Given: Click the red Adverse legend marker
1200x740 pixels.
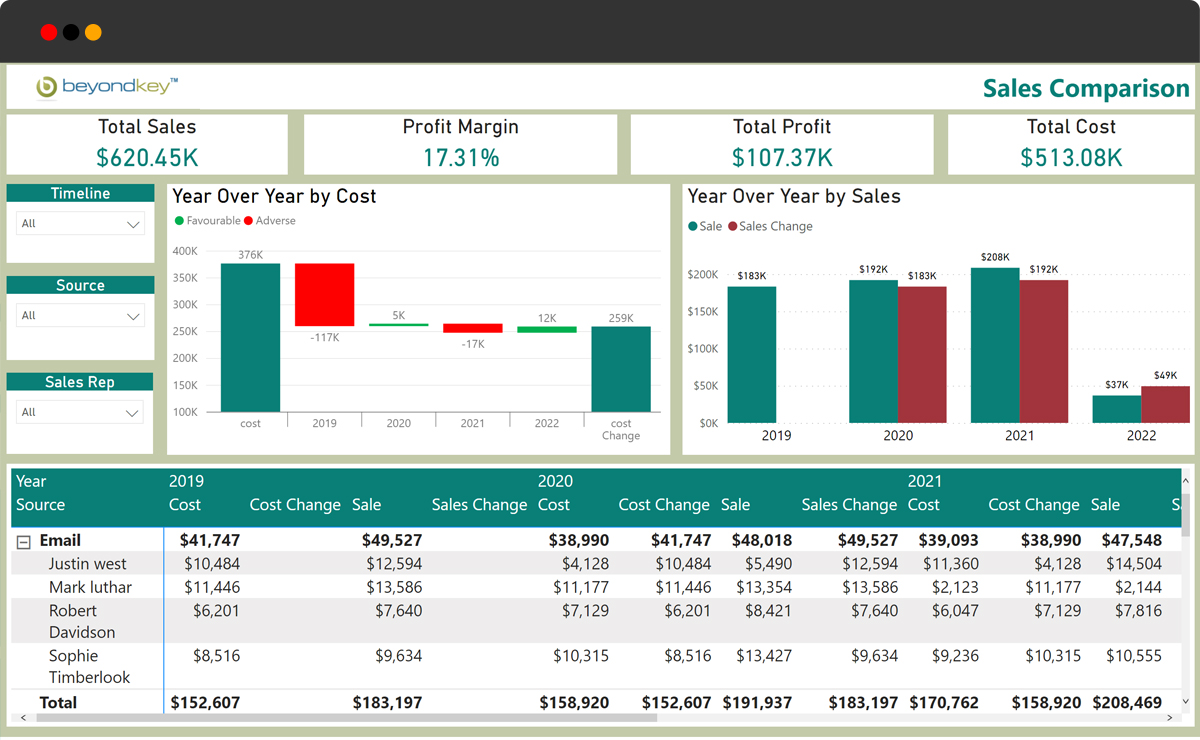Looking at the screenshot, I should 249,221.
